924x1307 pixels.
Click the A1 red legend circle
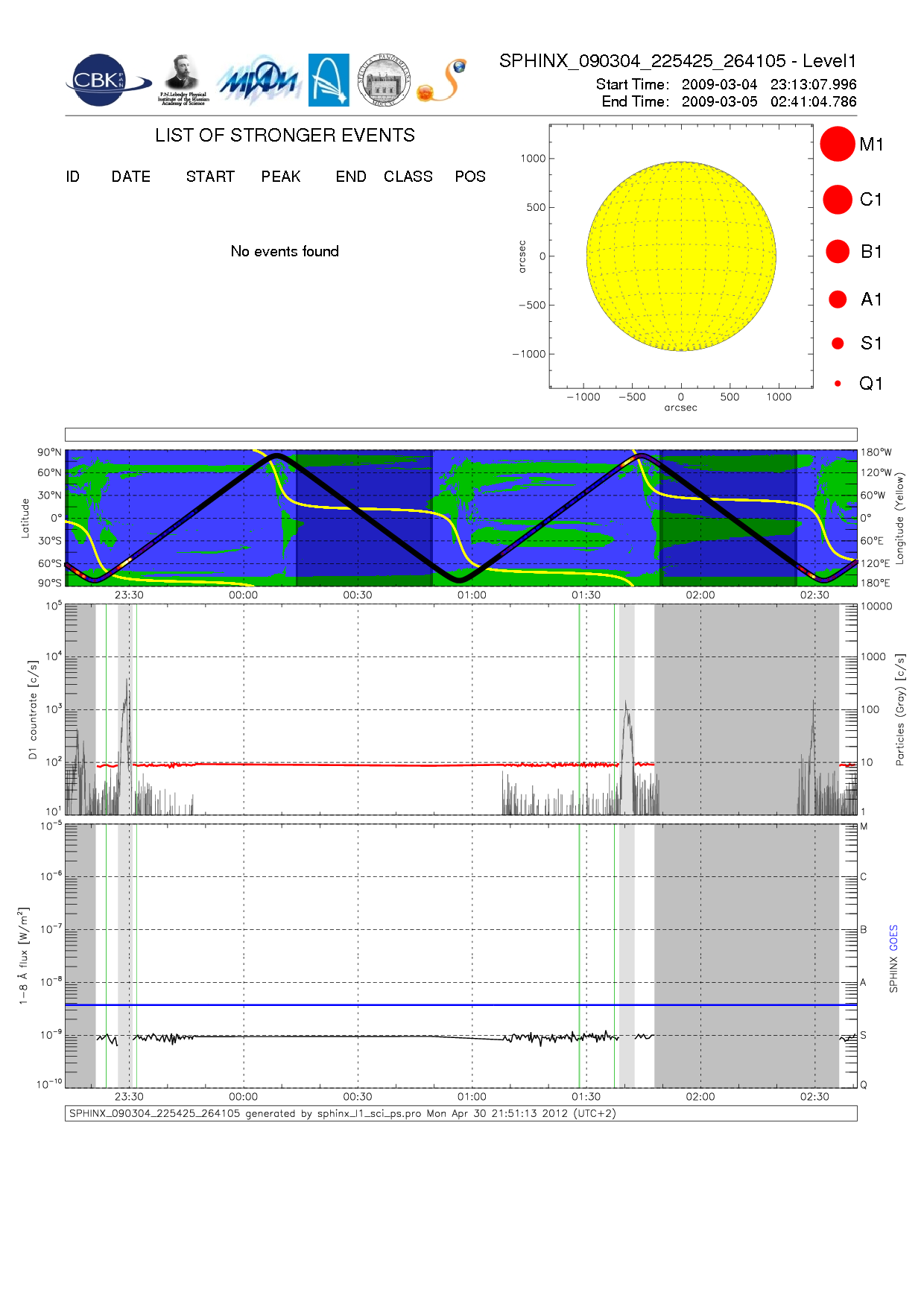[x=838, y=299]
